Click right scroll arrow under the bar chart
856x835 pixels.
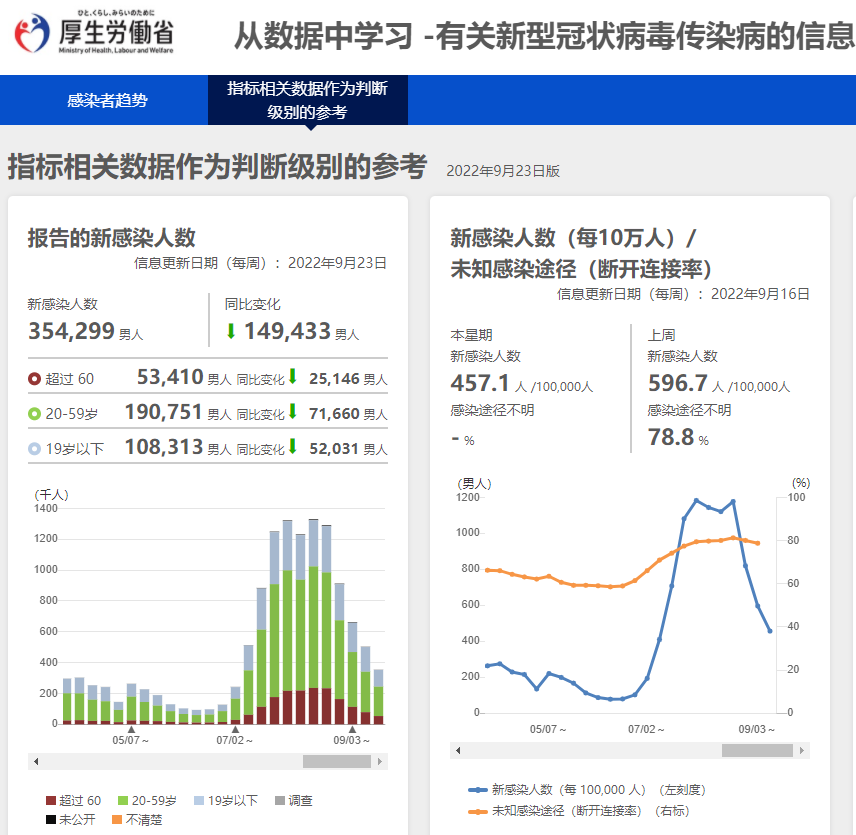(x=380, y=761)
